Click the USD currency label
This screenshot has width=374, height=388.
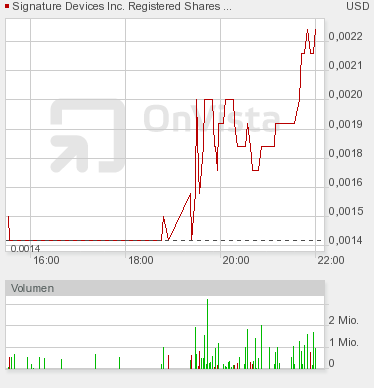(x=358, y=6)
